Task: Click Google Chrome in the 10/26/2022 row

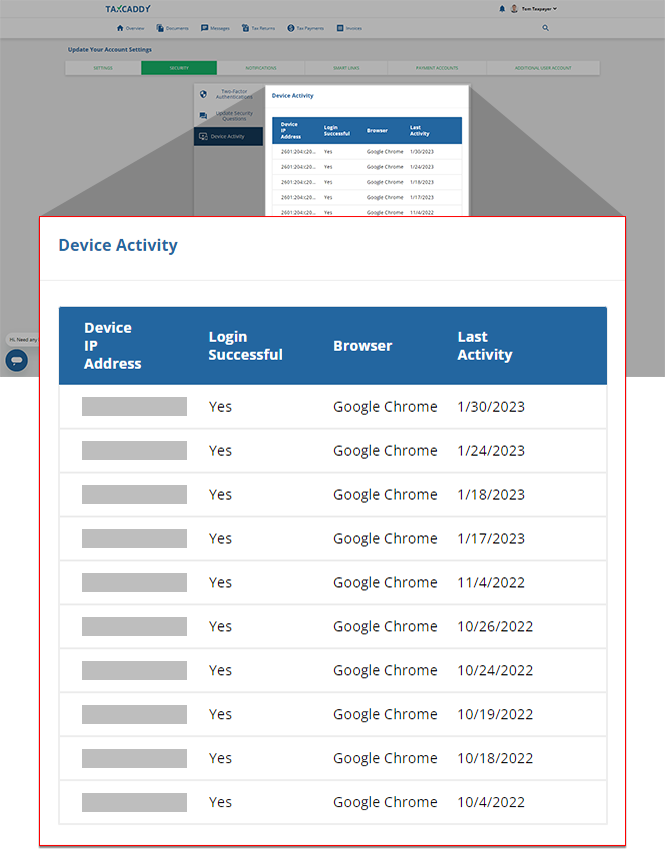Action: [385, 627]
